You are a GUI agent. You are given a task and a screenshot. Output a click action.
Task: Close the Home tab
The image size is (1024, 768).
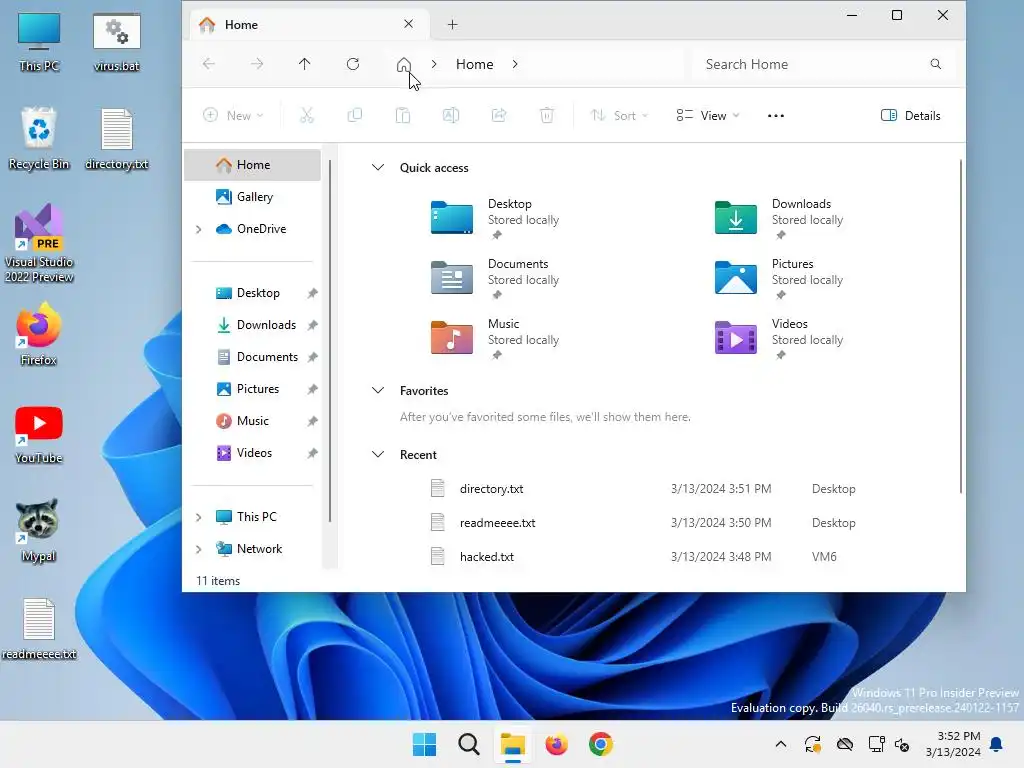408,24
